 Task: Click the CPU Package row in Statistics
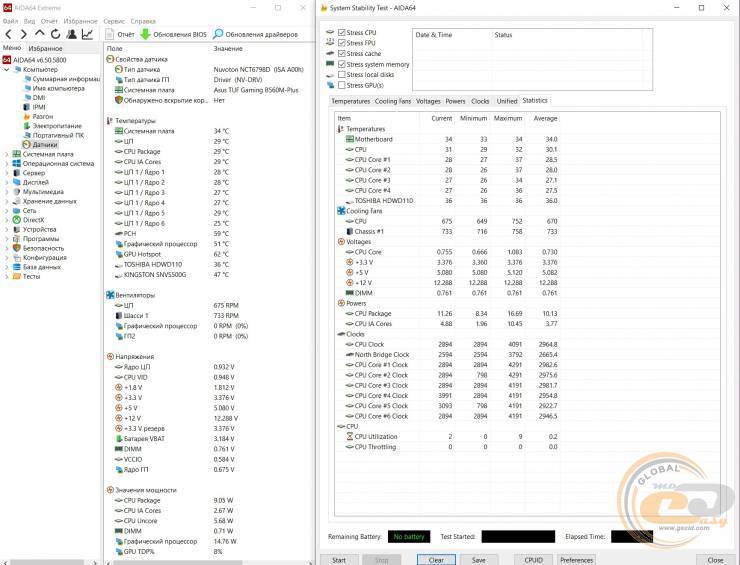[448, 313]
